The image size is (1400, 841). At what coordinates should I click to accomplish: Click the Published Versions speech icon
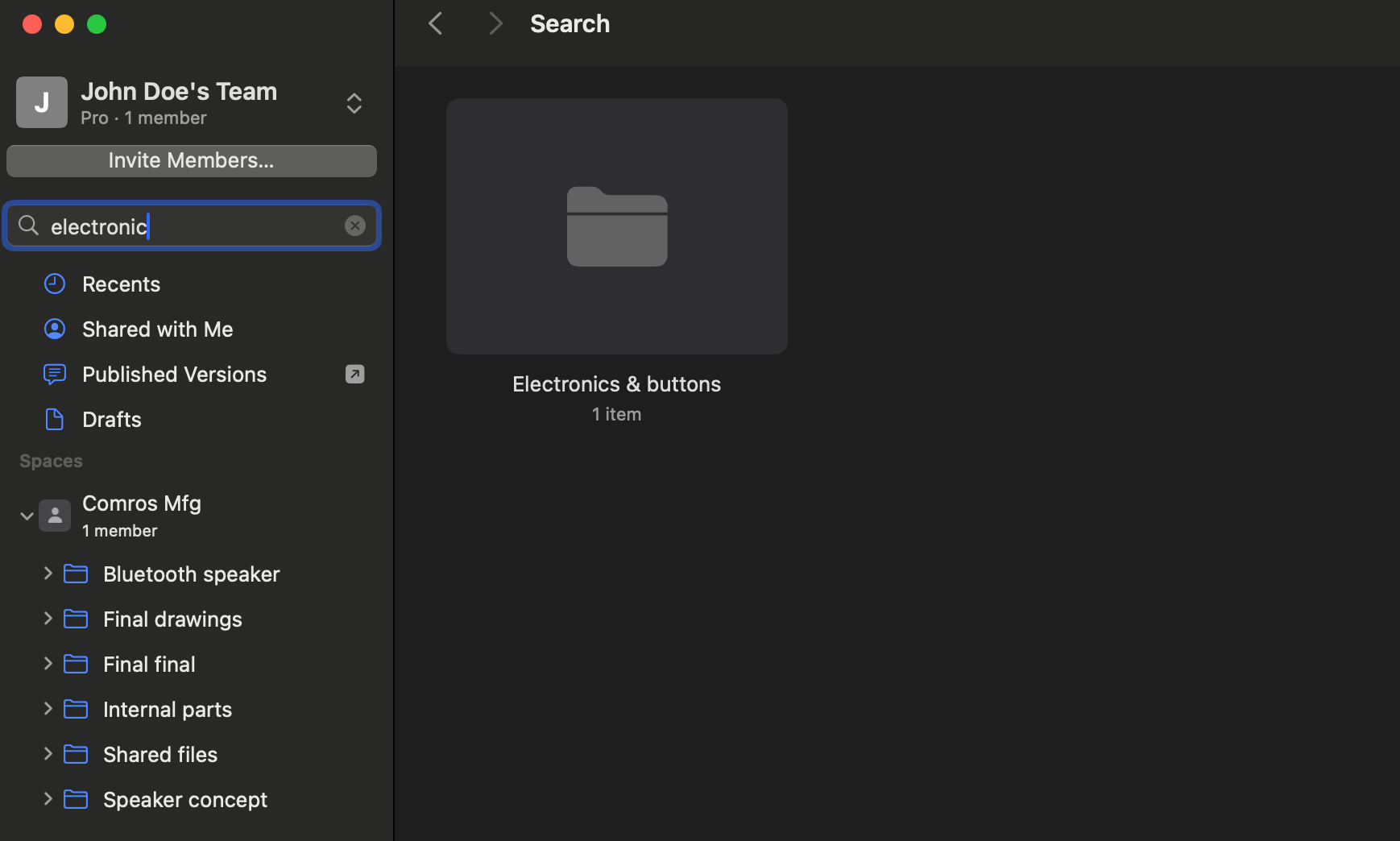55,374
